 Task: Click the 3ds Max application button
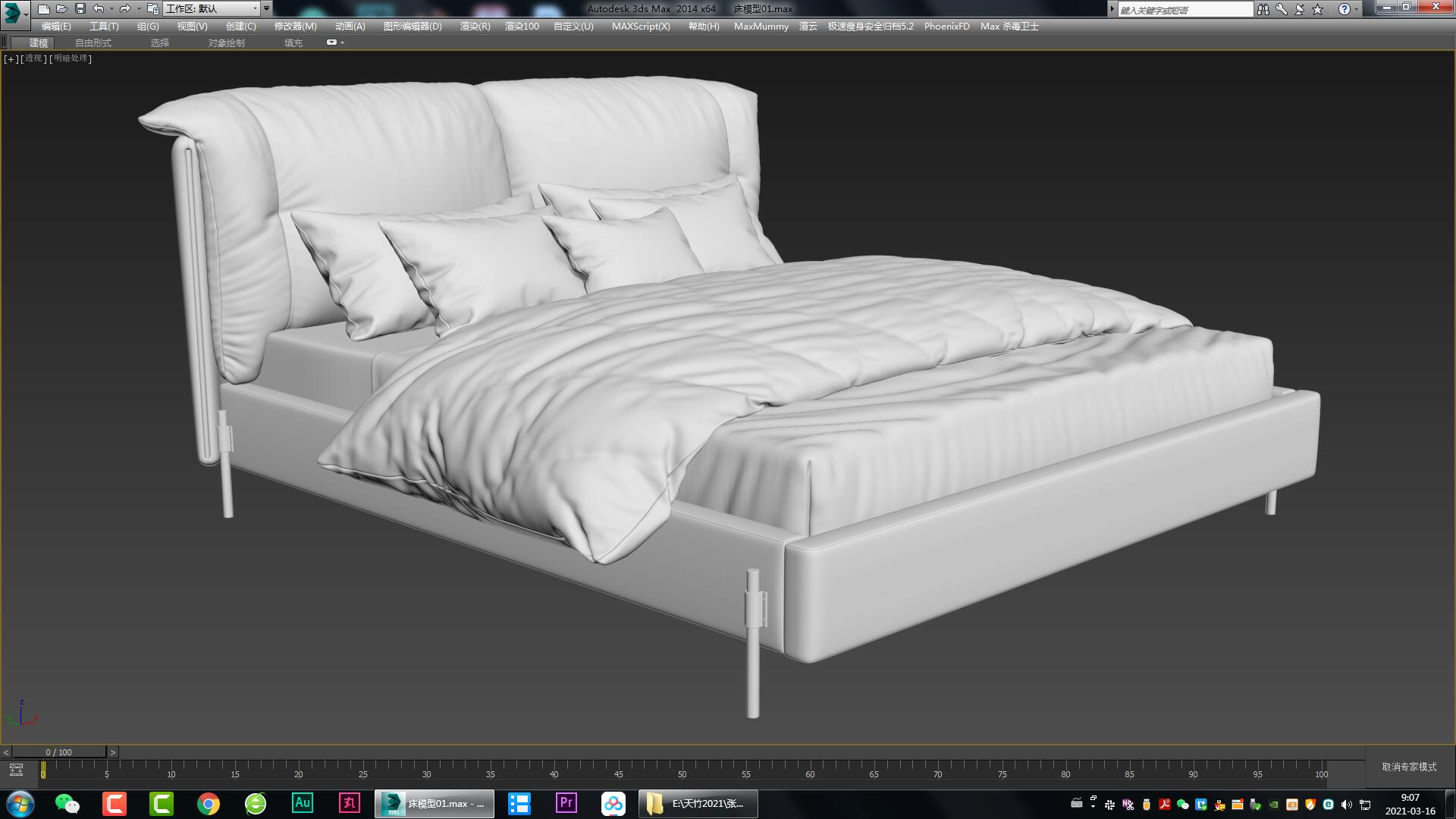coord(12,8)
